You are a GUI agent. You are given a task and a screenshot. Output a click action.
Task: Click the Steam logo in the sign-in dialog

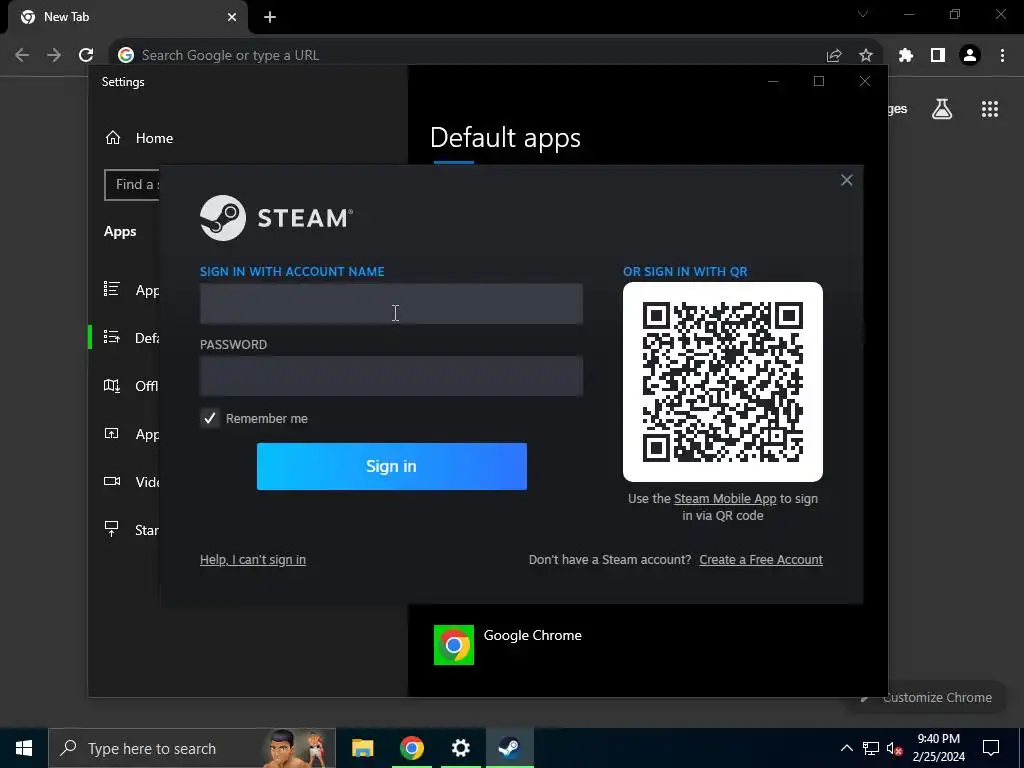pos(276,218)
